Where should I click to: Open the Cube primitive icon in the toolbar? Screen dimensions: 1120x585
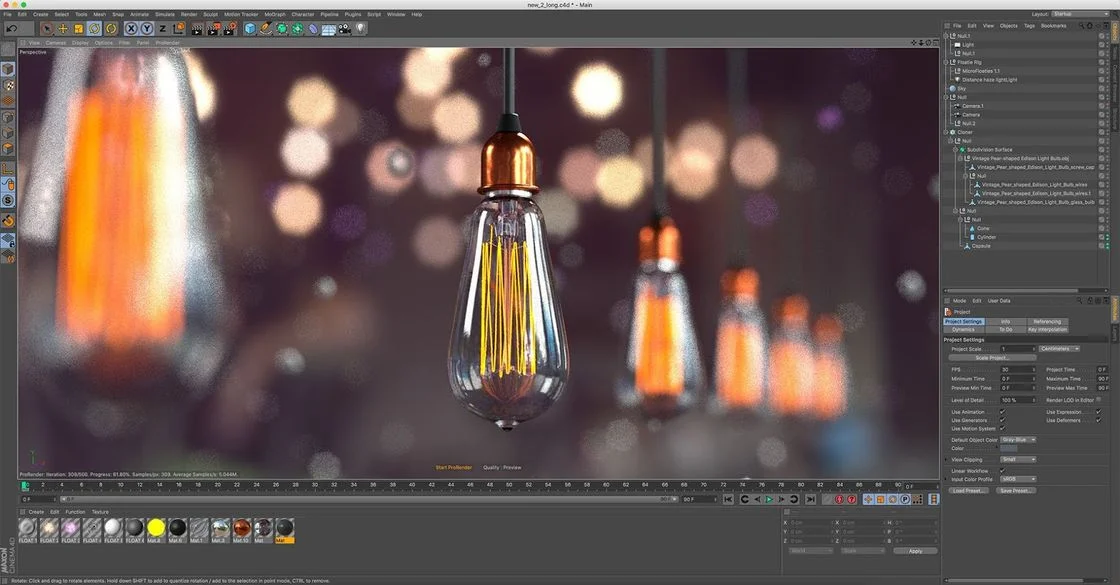pos(250,28)
